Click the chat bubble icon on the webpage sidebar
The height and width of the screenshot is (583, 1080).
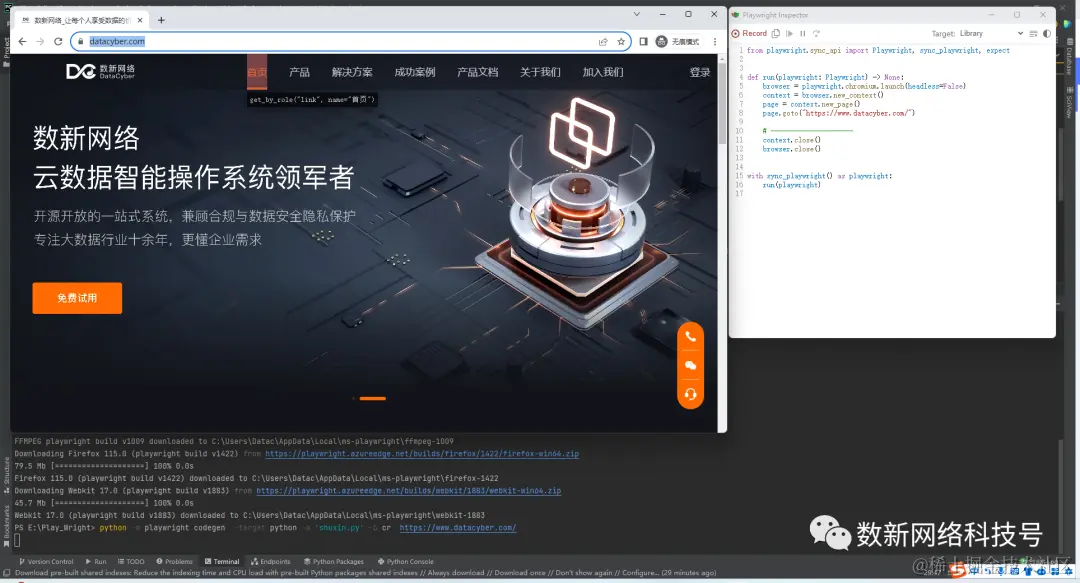coord(690,366)
